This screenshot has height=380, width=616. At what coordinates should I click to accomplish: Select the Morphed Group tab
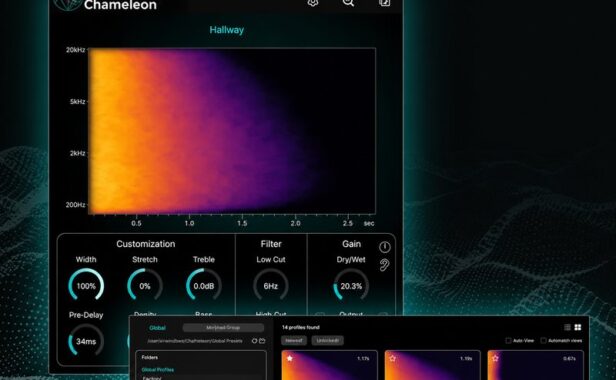point(223,328)
